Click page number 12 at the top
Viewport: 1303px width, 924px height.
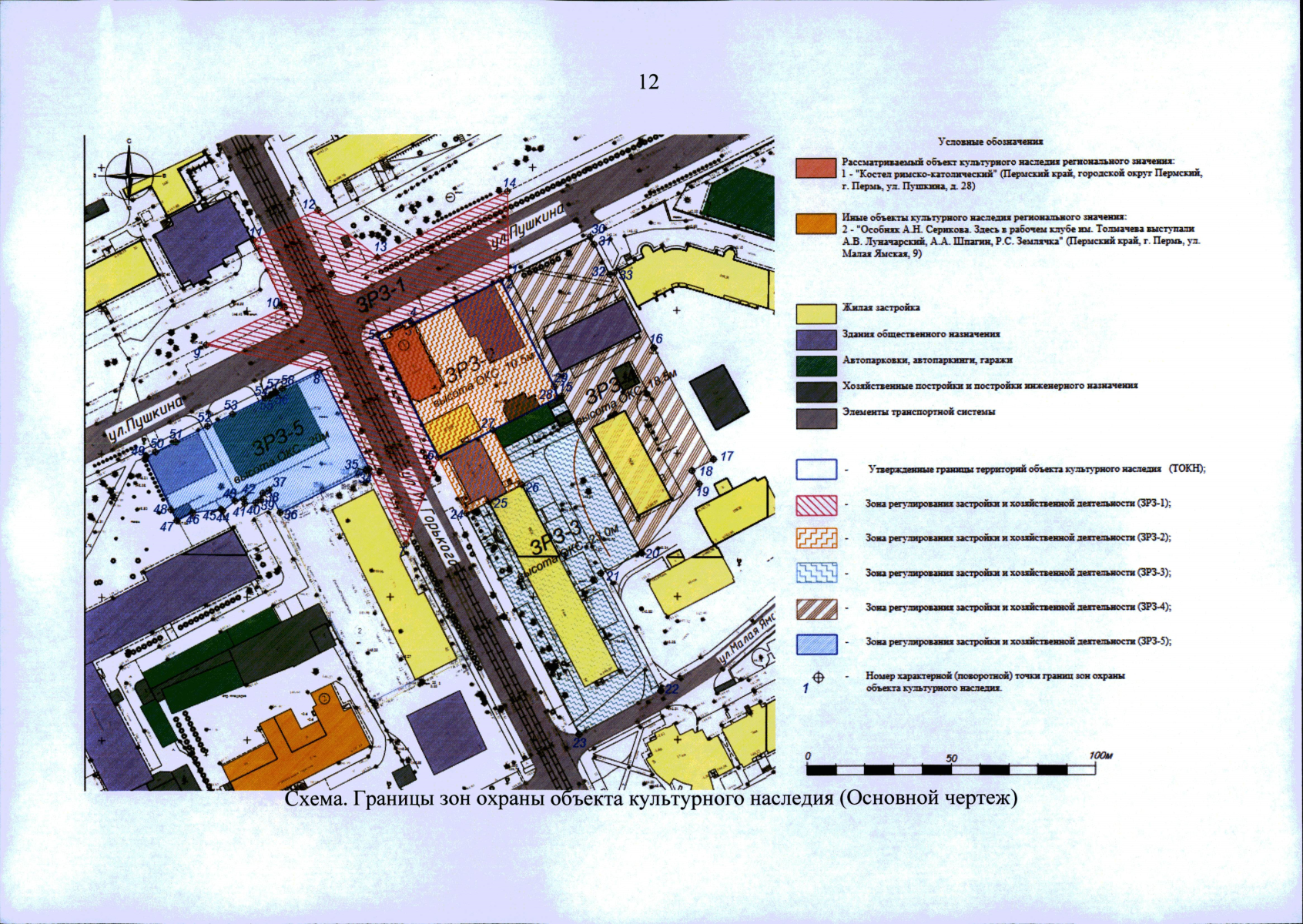point(648,82)
